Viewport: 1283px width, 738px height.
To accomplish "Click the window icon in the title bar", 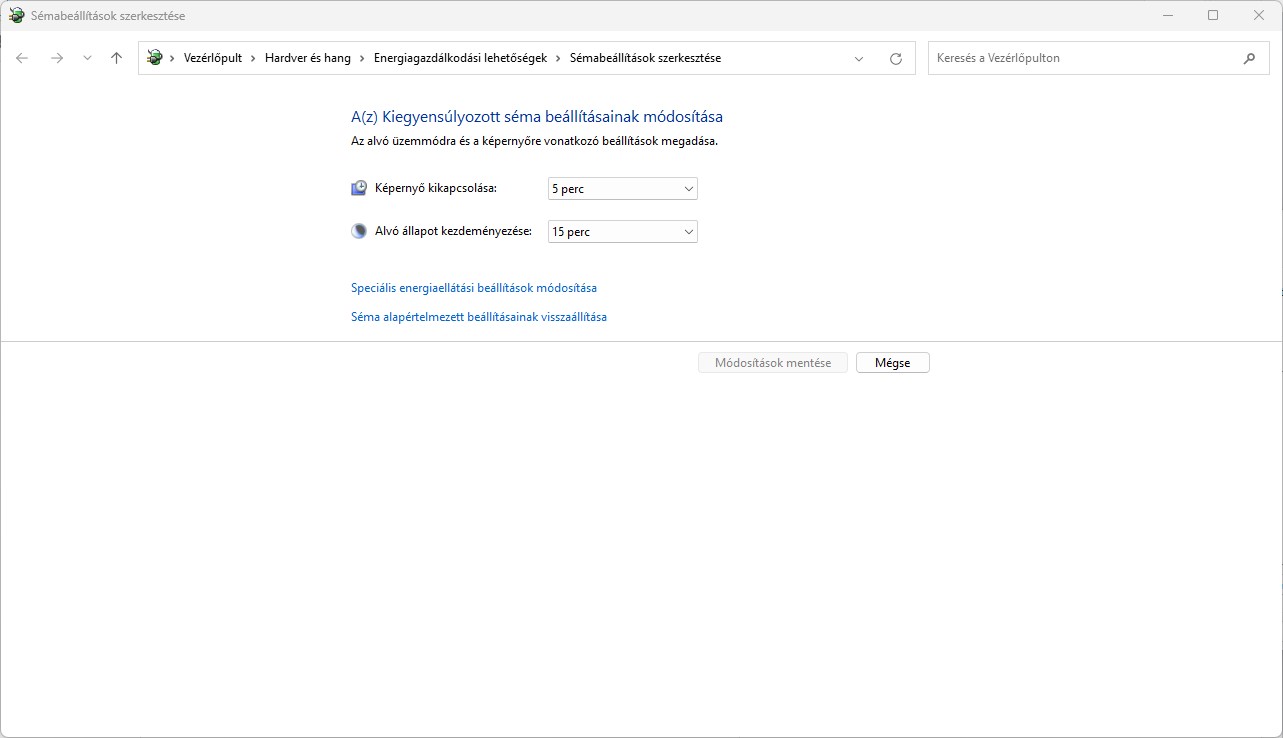I will [x=16, y=16].
